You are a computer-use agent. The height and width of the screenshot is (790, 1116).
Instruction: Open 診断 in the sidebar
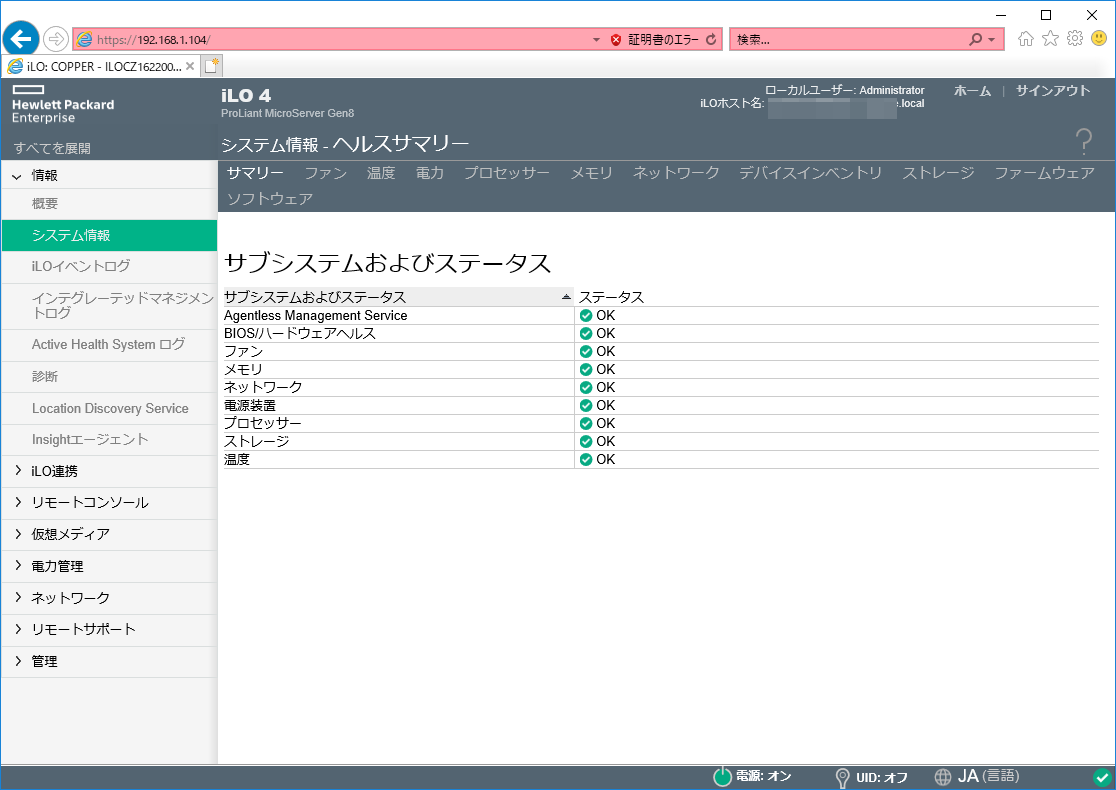pyautogui.click(x=110, y=376)
